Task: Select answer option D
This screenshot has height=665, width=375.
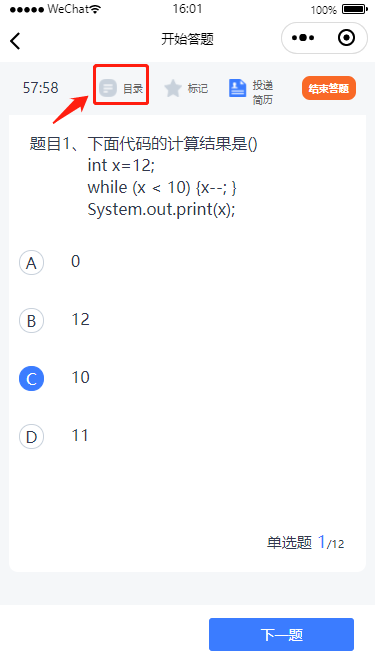Action: pyautogui.click(x=31, y=436)
